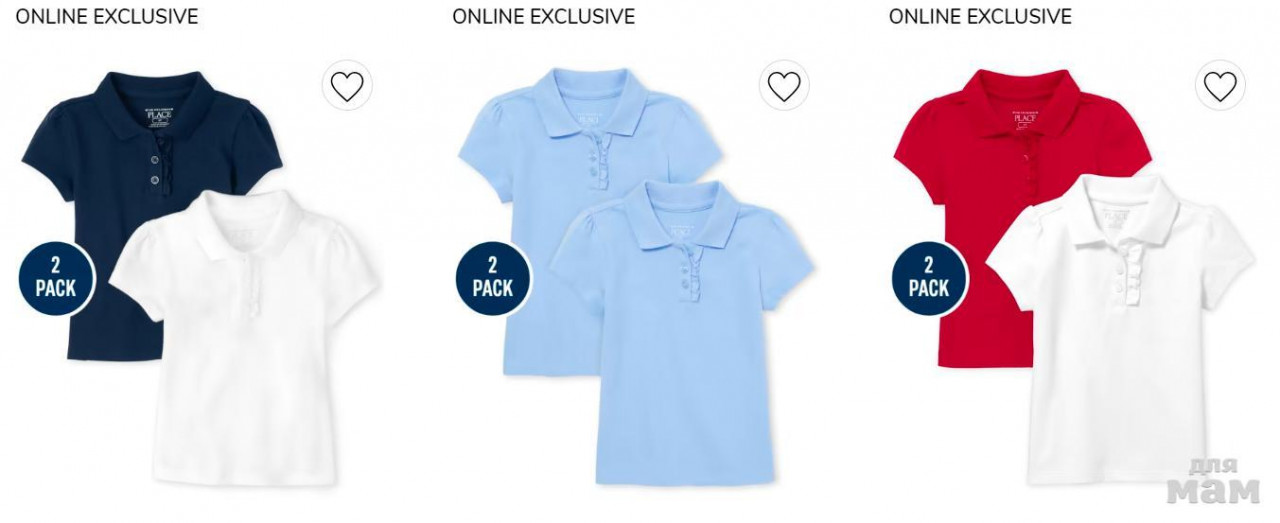Select the 2 PACK badge on the light blue polos
The width and height of the screenshot is (1280, 523).
point(493,277)
